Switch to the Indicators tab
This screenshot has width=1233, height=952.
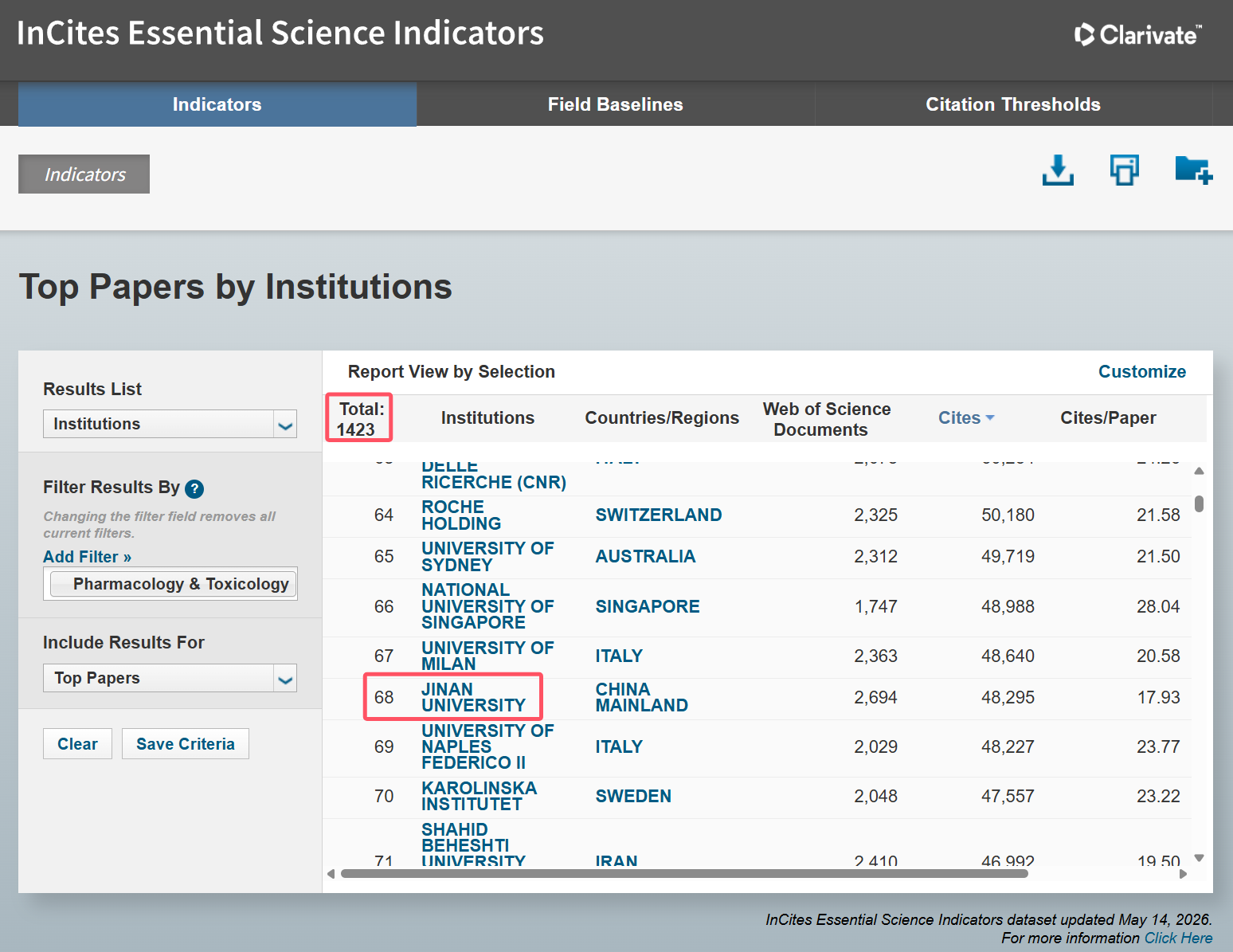coord(217,104)
